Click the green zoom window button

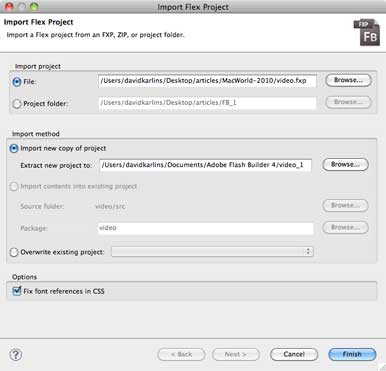coord(34,6)
